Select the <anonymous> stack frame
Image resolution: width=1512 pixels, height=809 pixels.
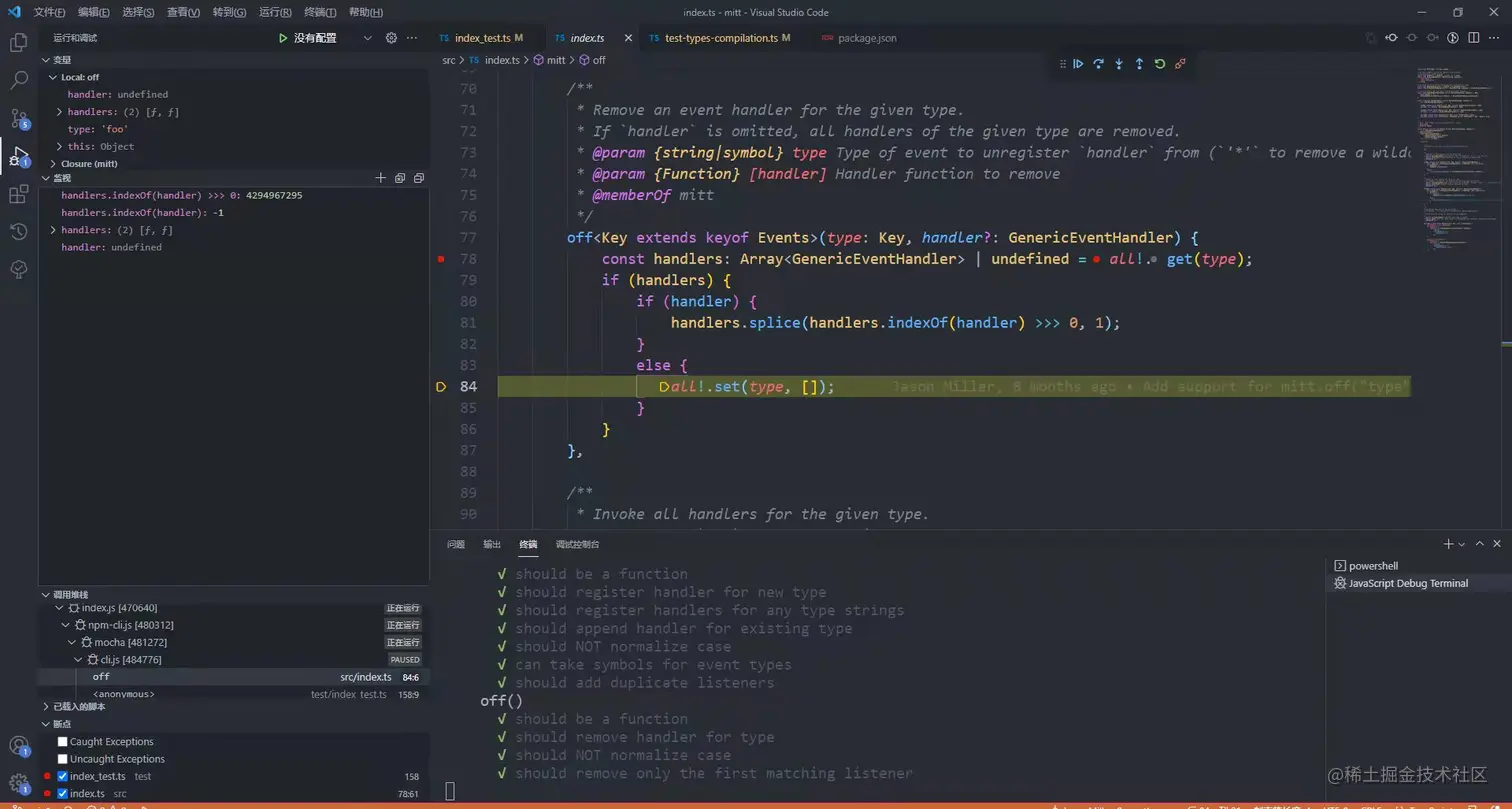coord(234,694)
